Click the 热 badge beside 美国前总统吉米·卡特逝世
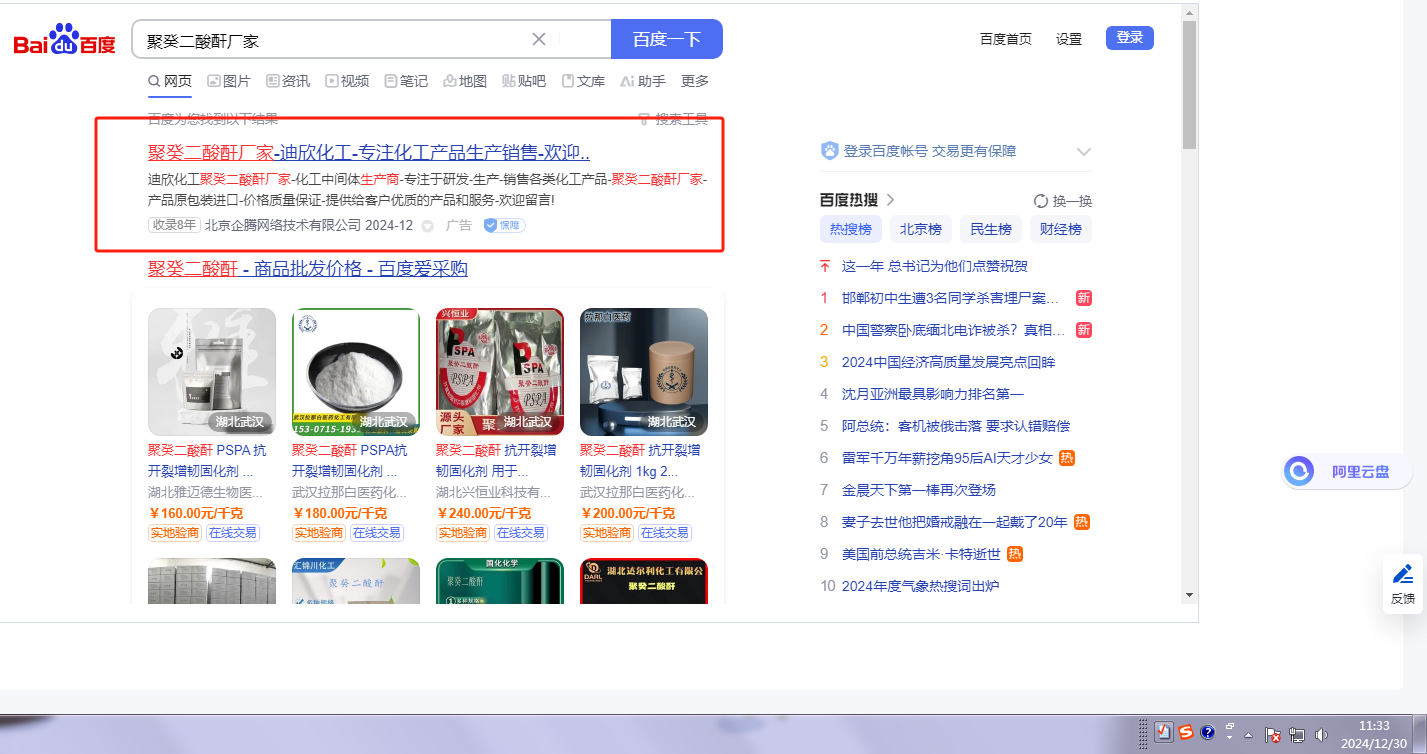The height and width of the screenshot is (754, 1427). pyautogui.click(x=1015, y=554)
